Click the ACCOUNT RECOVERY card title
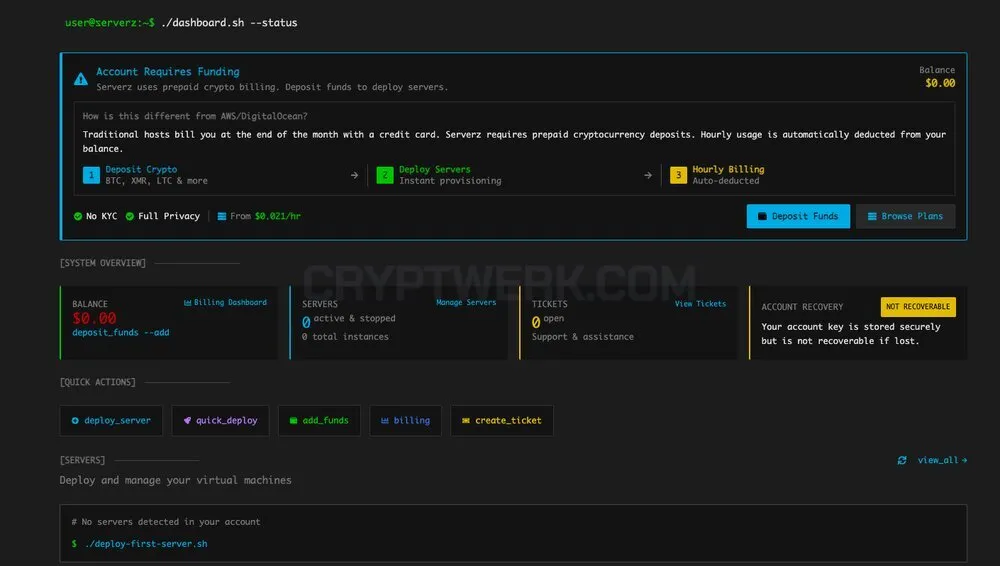Image resolution: width=1000 pixels, height=566 pixels. [x=802, y=307]
